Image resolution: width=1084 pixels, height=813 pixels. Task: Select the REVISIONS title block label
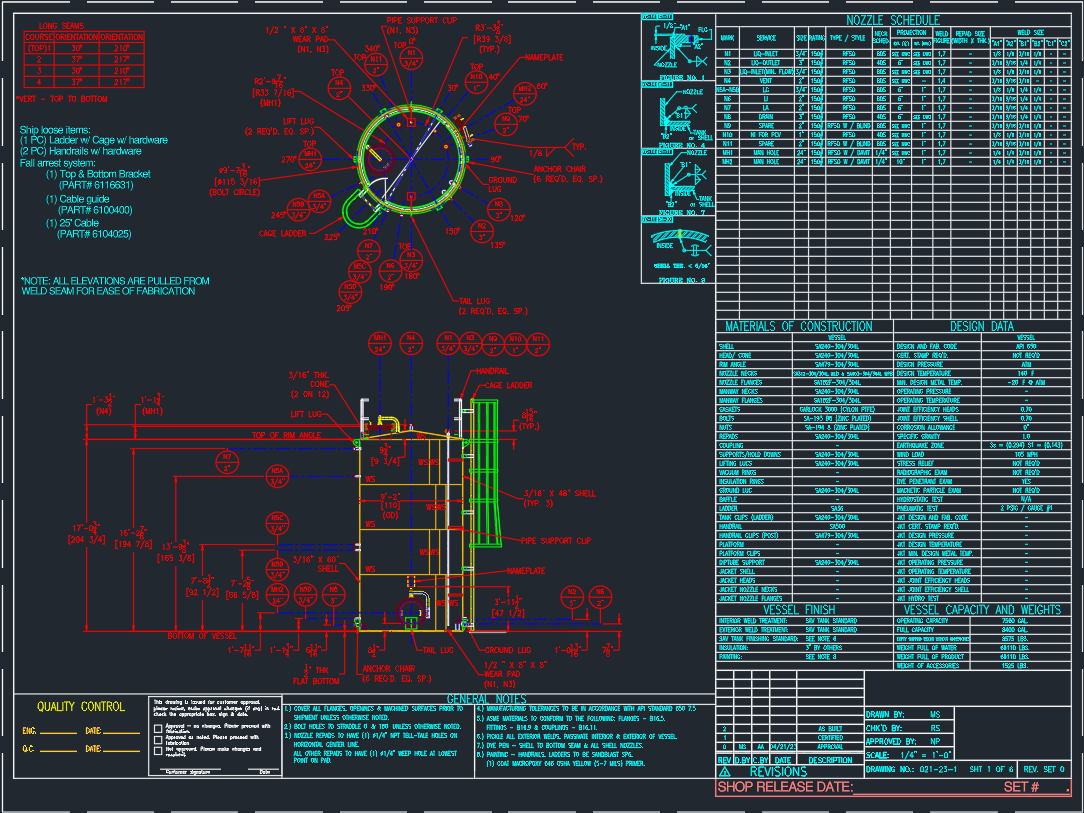(x=778, y=772)
